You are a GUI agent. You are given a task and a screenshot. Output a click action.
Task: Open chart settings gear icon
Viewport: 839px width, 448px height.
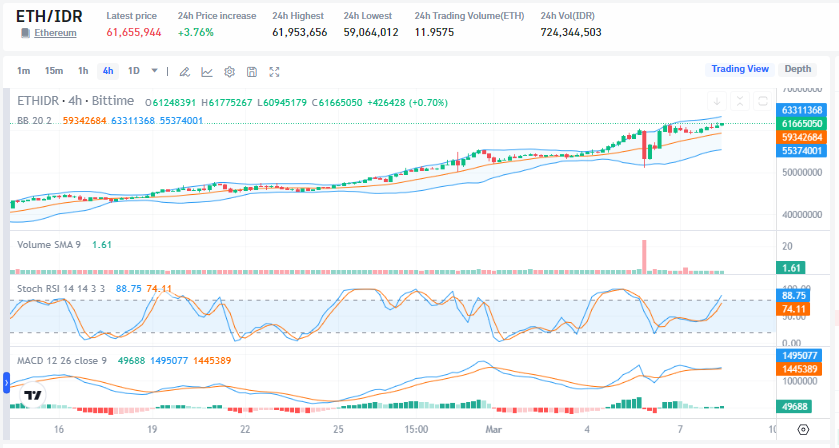(x=229, y=71)
